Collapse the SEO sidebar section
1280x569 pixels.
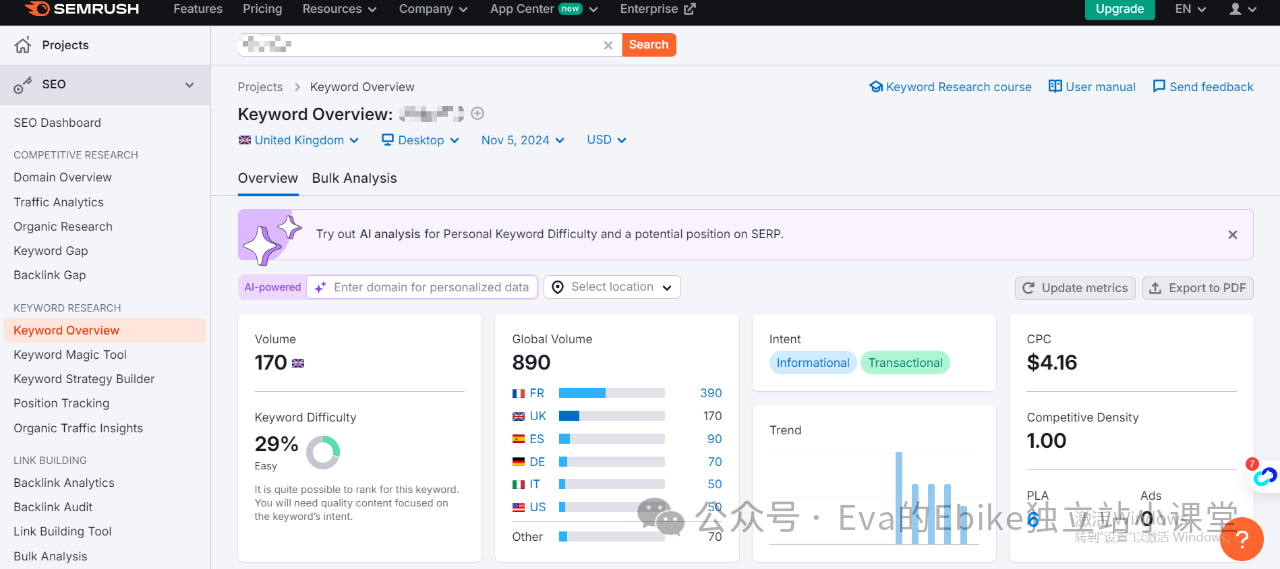click(189, 85)
